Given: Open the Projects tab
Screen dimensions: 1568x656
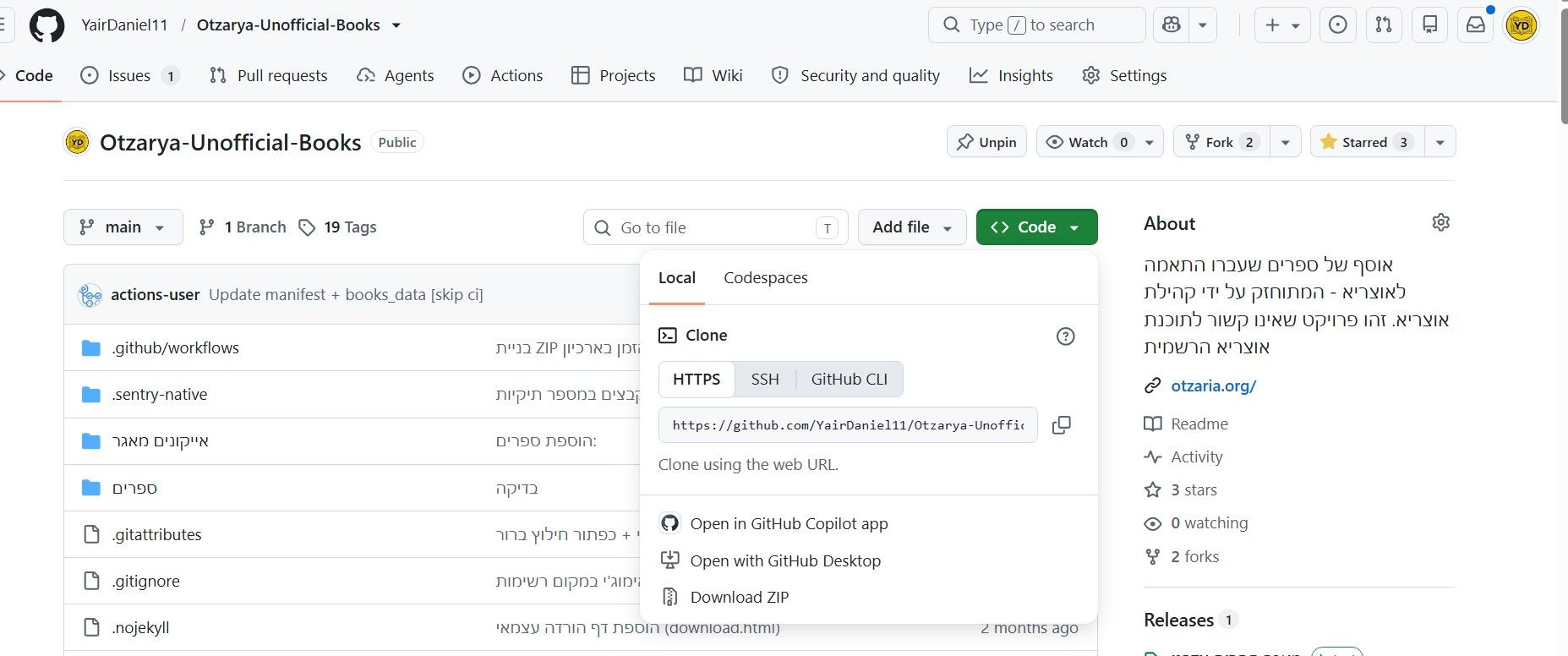Looking at the screenshot, I should click(614, 75).
